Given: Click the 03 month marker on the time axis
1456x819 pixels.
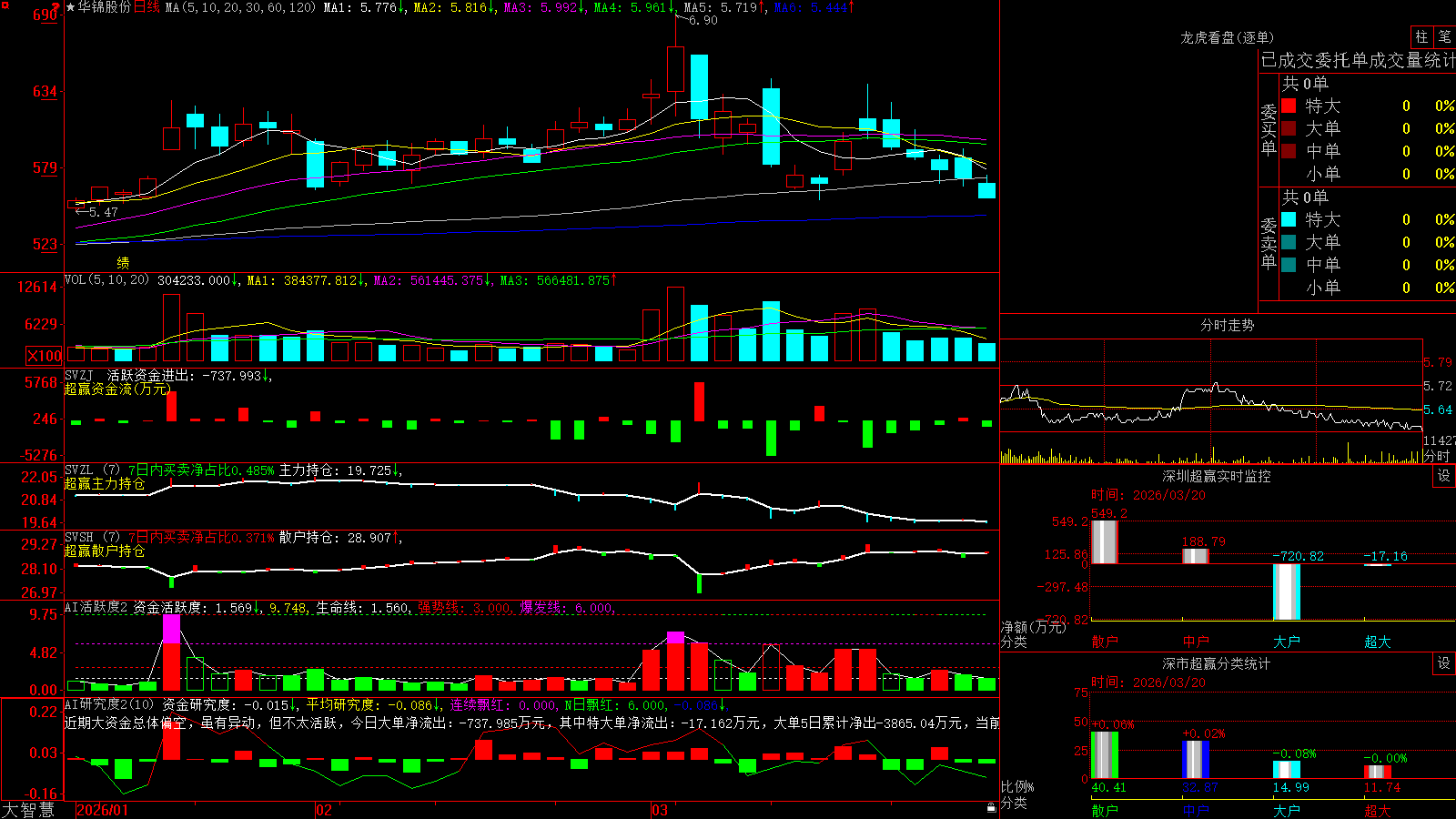Looking at the screenshot, I should click(660, 810).
